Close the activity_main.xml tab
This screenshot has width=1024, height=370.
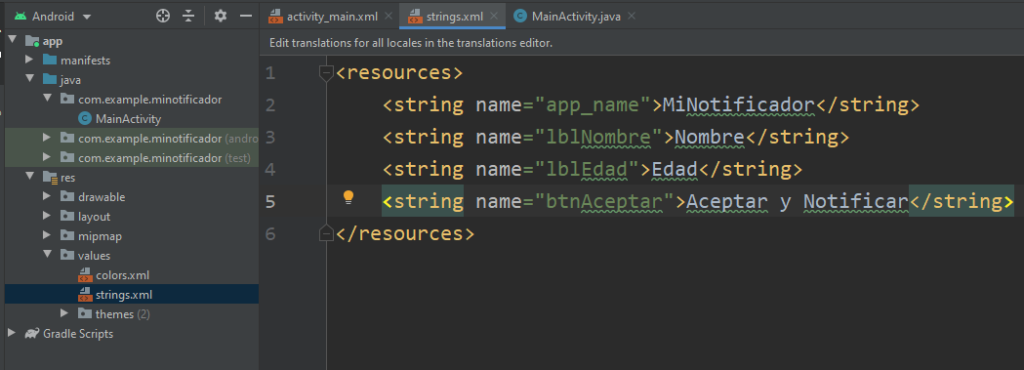389,17
